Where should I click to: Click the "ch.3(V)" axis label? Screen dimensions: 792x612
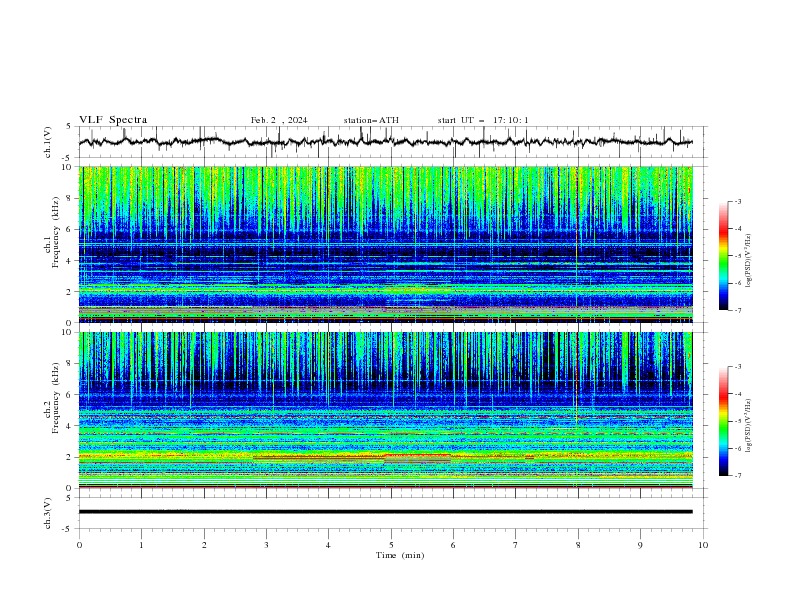pyautogui.click(x=48, y=513)
